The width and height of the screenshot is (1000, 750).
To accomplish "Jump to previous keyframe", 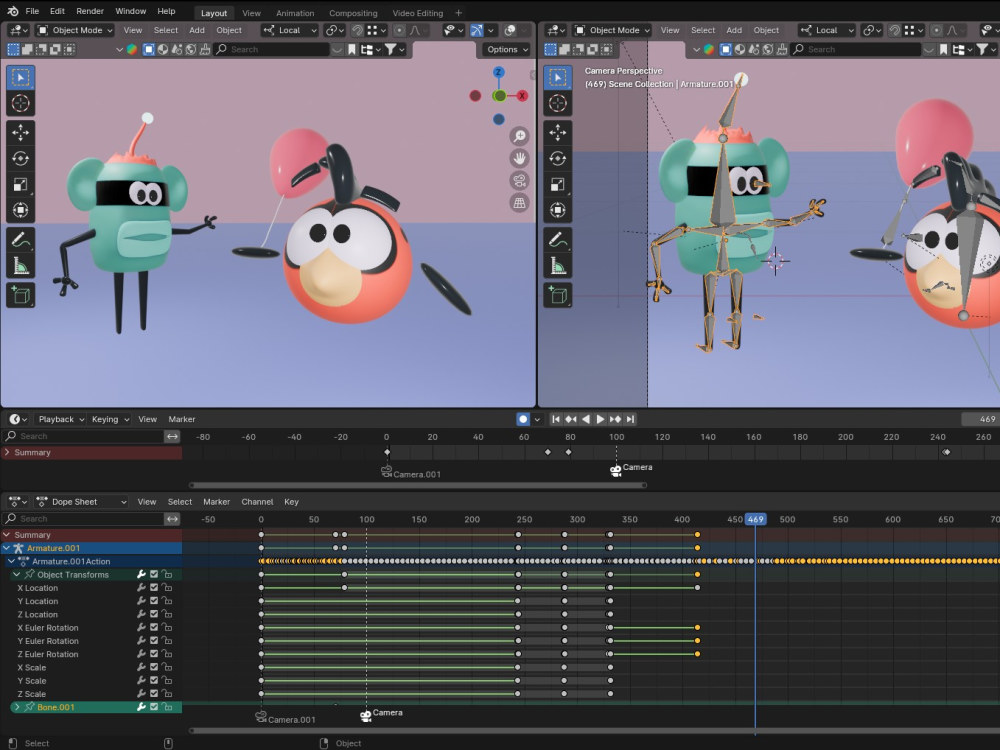I will coord(571,419).
